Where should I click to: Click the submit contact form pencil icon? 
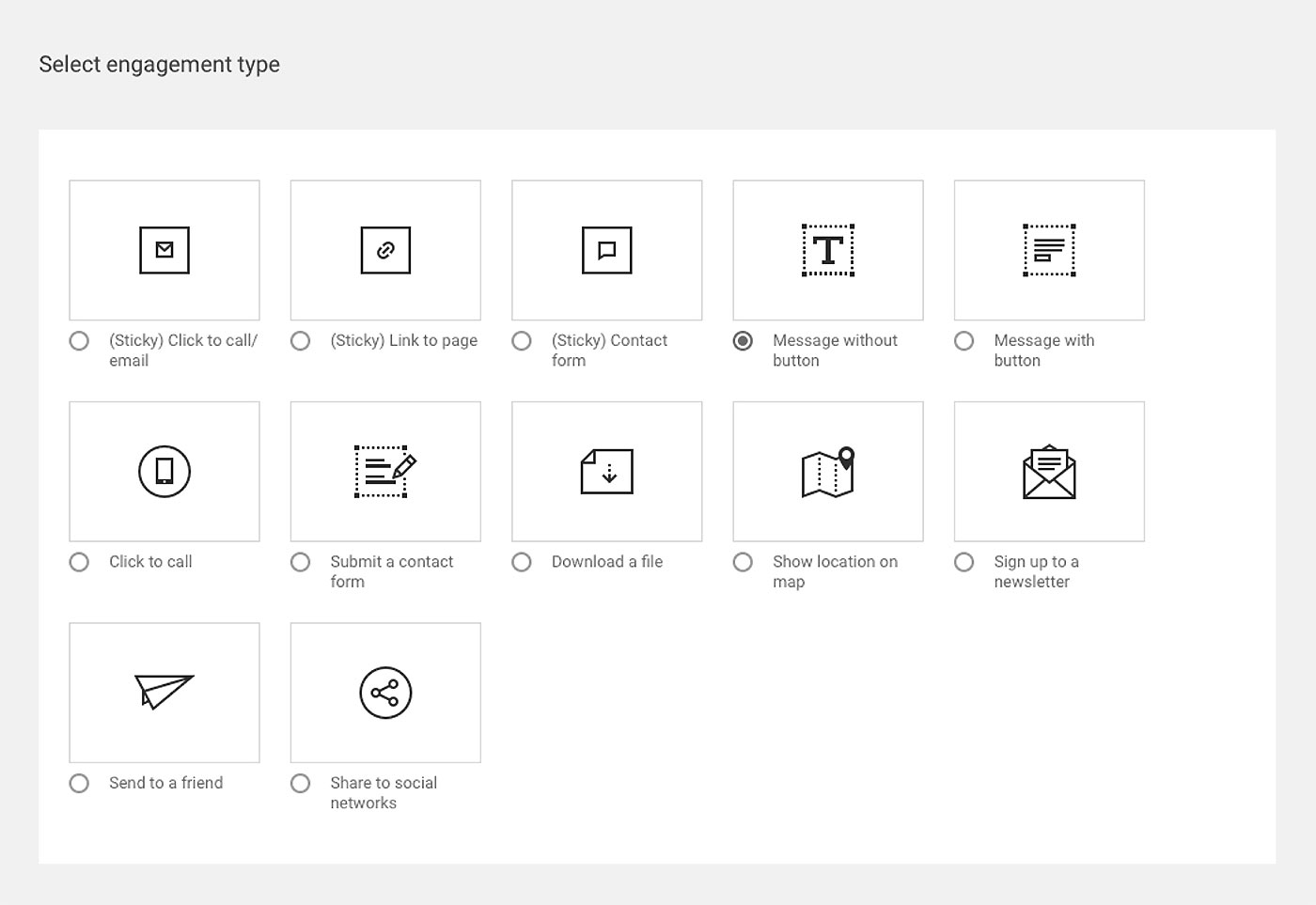(x=385, y=471)
